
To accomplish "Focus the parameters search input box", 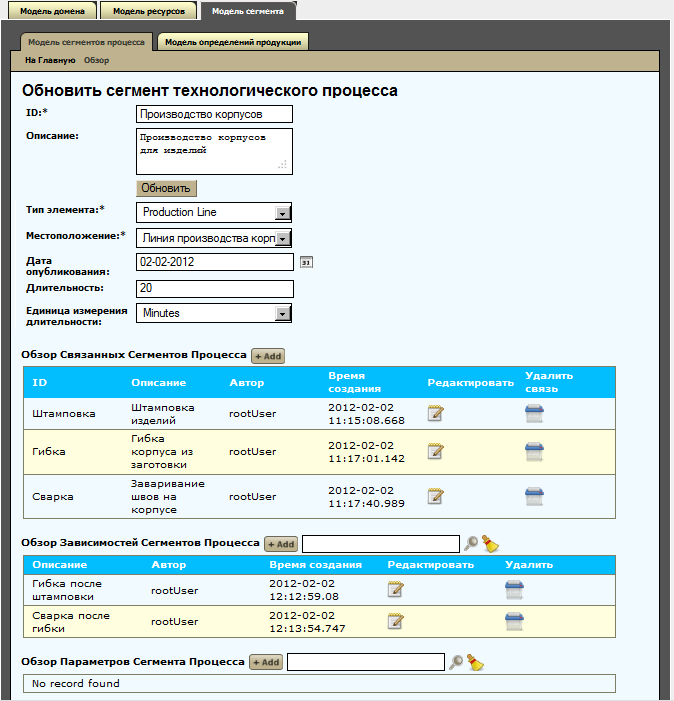I will pyautogui.click(x=366, y=662).
